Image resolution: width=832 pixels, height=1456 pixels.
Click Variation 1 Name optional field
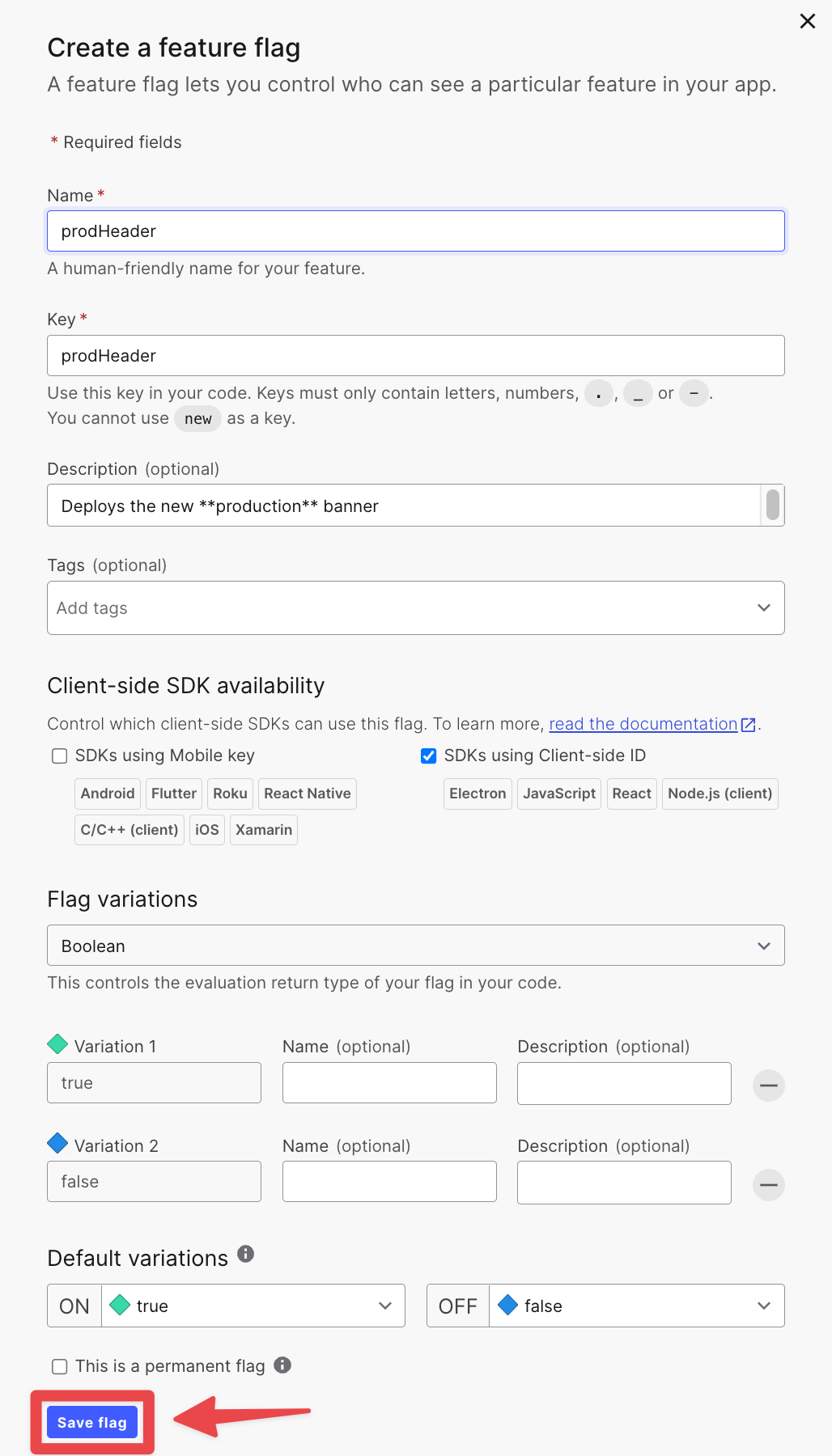coord(389,1082)
